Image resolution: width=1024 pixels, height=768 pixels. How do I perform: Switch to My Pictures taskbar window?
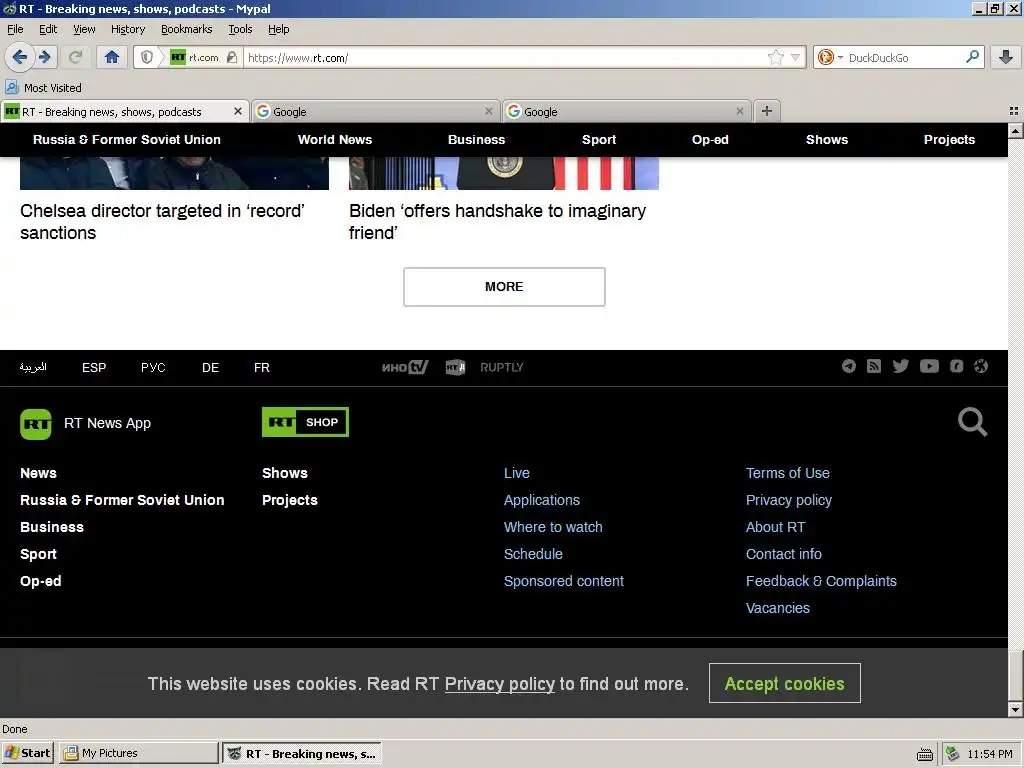tap(138, 753)
